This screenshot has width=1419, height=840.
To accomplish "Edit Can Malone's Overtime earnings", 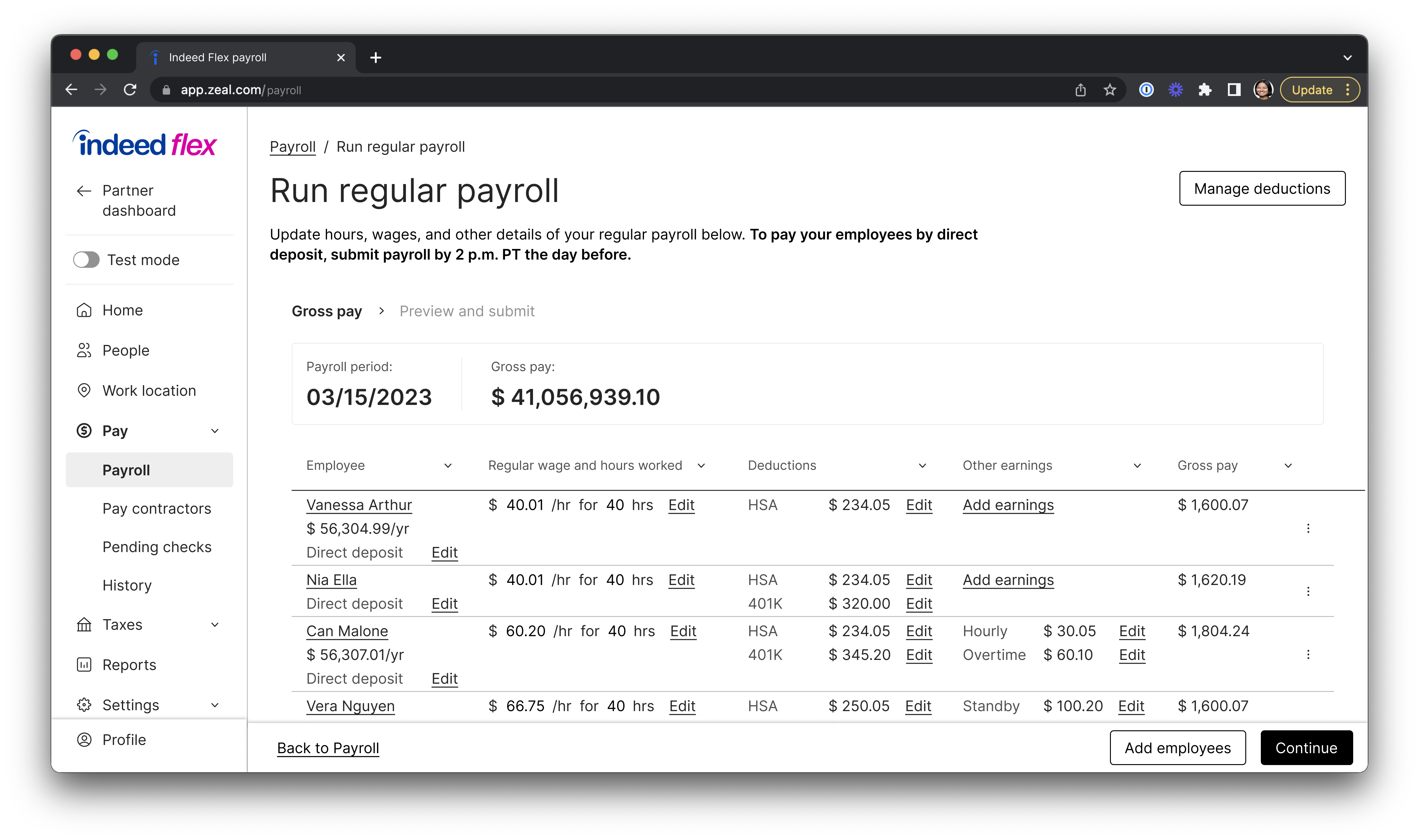I will [x=1132, y=655].
